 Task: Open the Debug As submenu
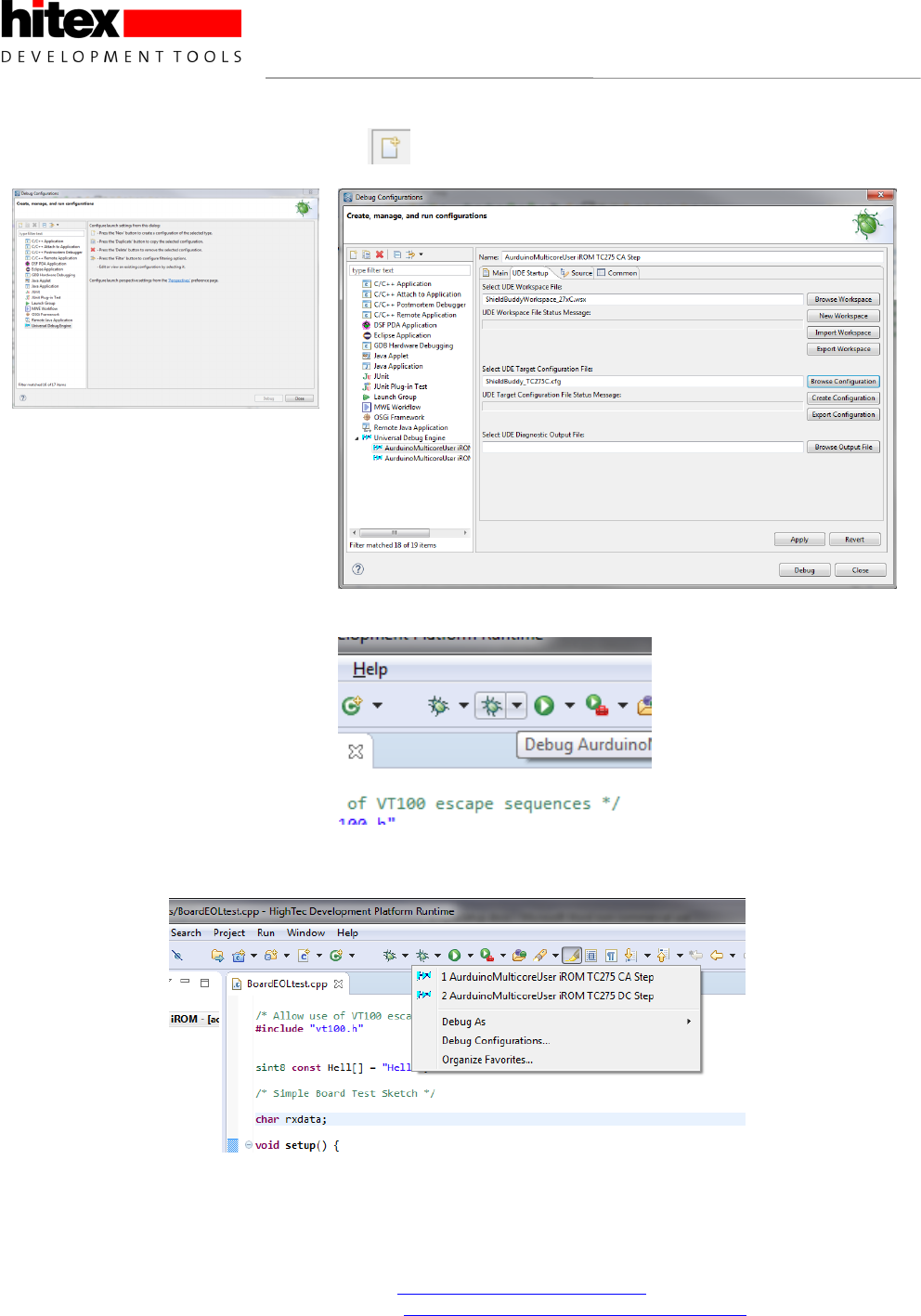click(x=555, y=1022)
